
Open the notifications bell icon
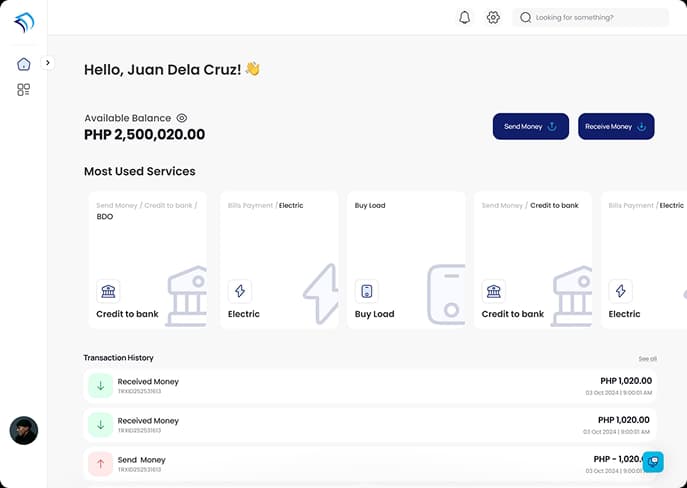pyautogui.click(x=464, y=17)
